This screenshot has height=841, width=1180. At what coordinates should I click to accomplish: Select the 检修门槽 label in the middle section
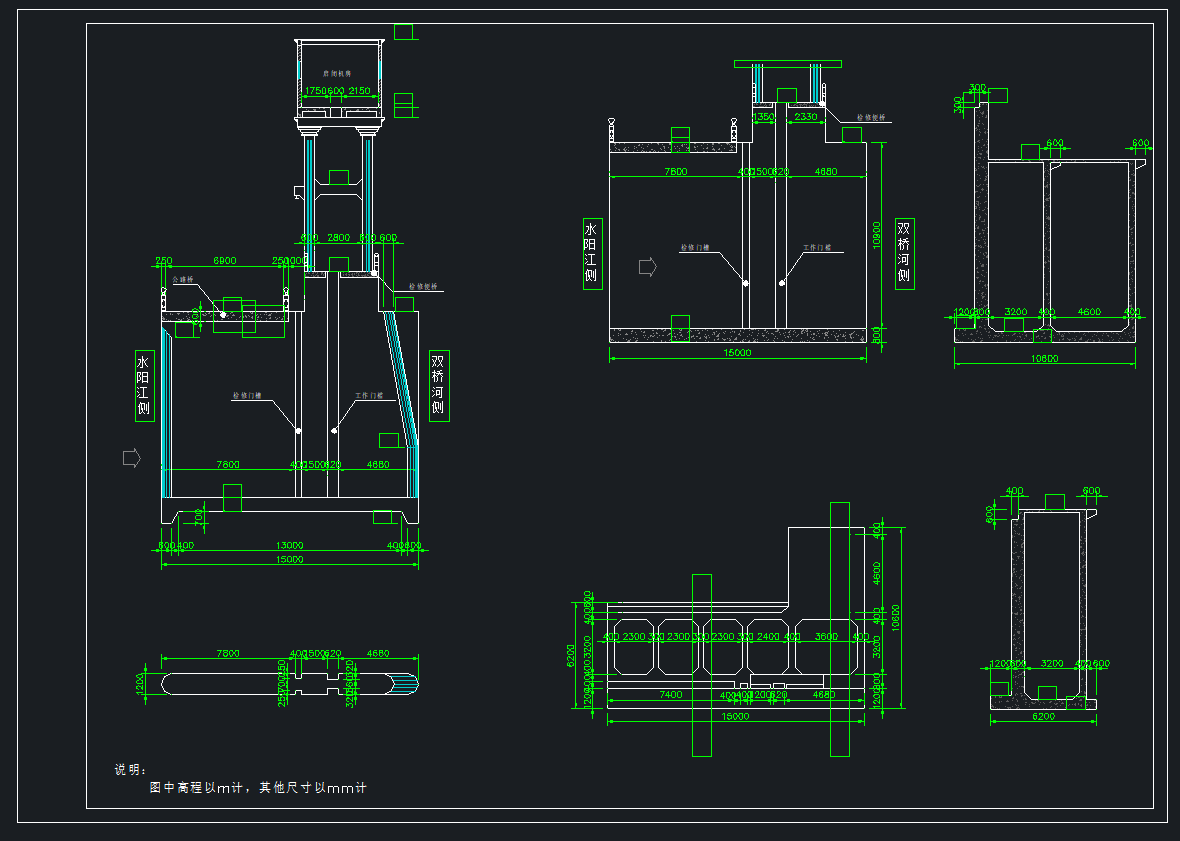point(695,247)
